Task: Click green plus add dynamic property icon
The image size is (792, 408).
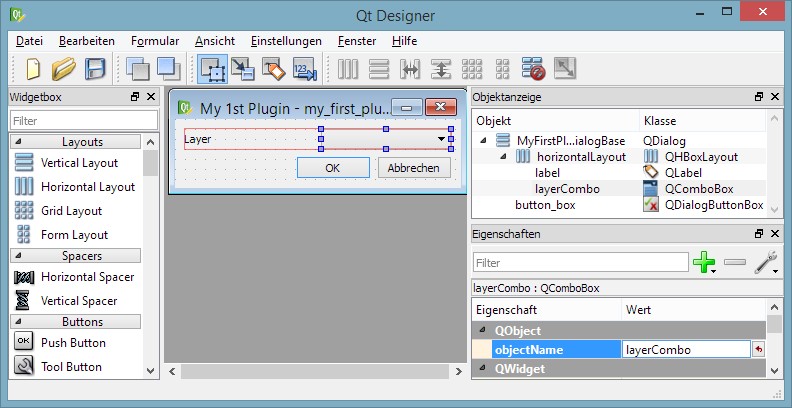Action: pos(705,263)
